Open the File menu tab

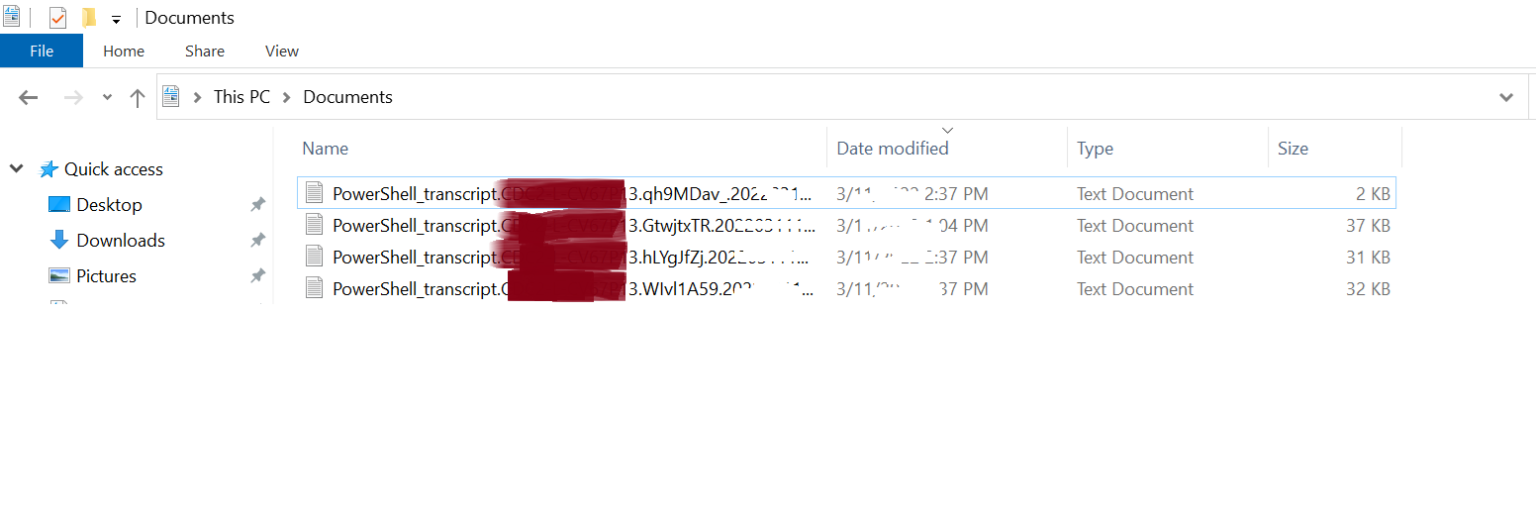coord(41,51)
